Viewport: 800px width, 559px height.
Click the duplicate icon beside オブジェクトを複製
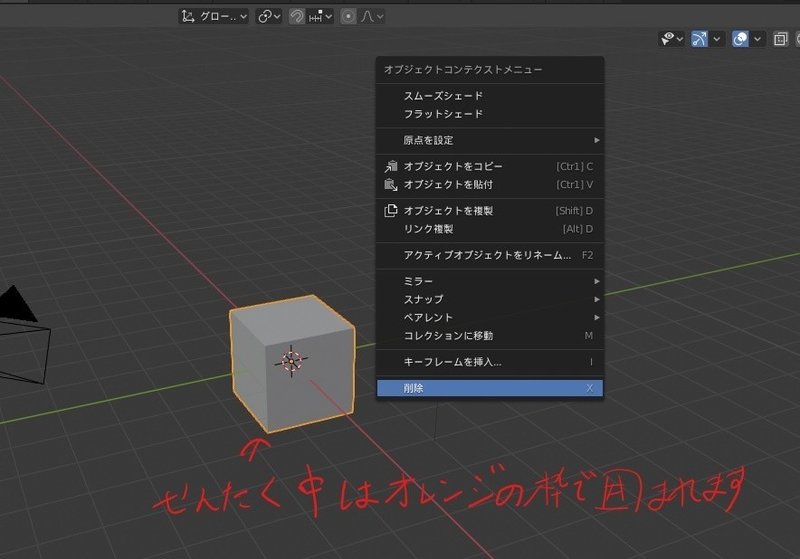(391, 211)
